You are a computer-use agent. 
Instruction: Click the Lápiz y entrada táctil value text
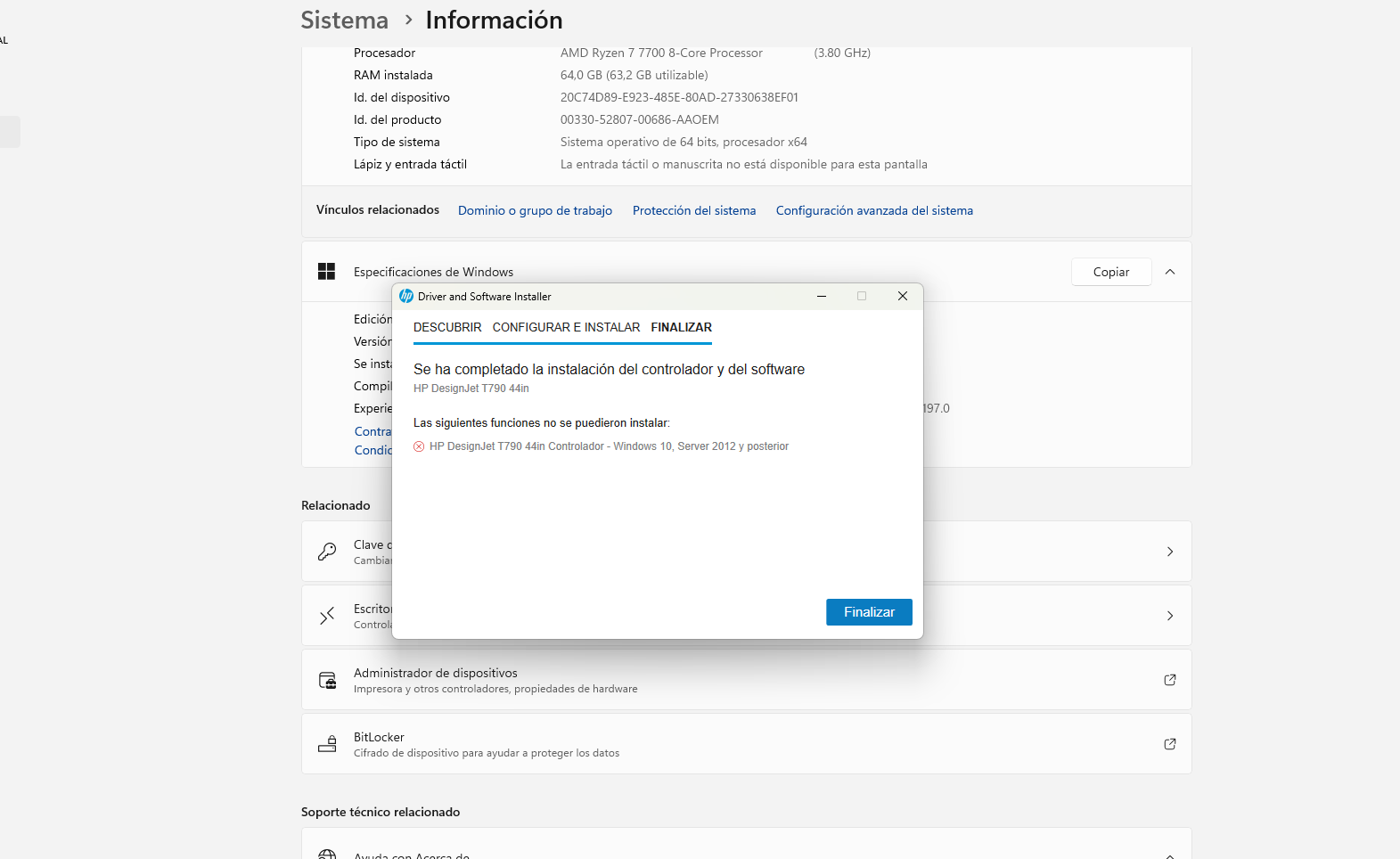(x=743, y=165)
